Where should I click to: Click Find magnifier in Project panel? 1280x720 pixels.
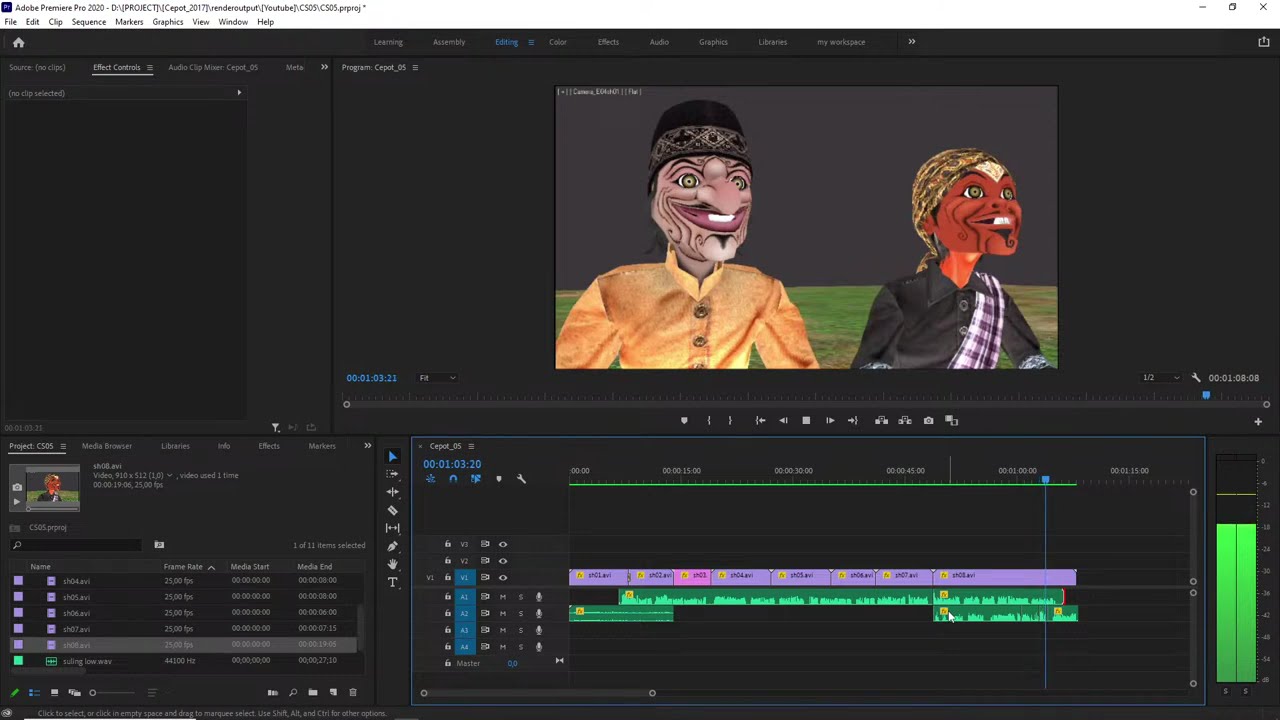point(292,692)
